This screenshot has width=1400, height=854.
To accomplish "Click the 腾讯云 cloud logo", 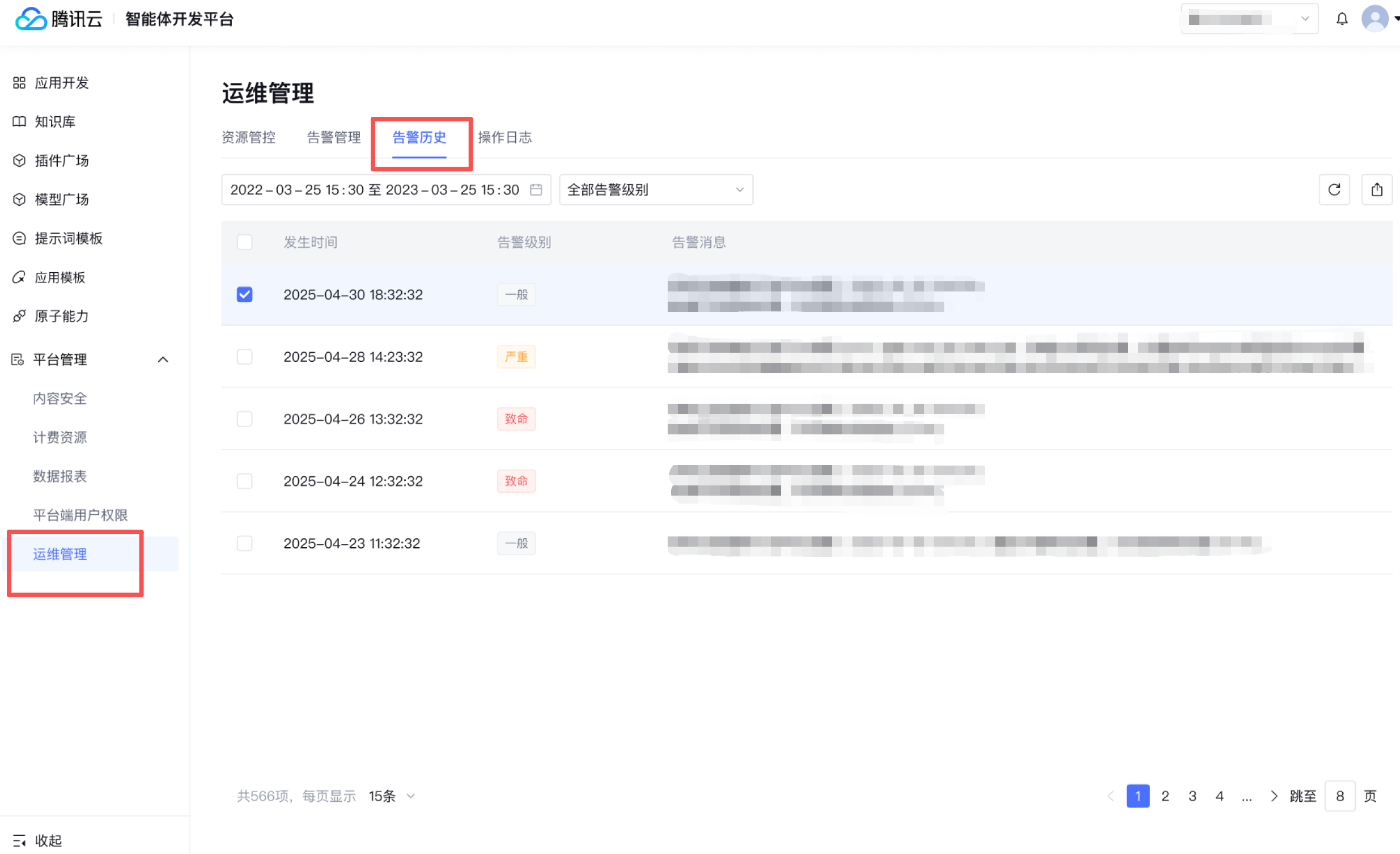I will click(x=31, y=19).
